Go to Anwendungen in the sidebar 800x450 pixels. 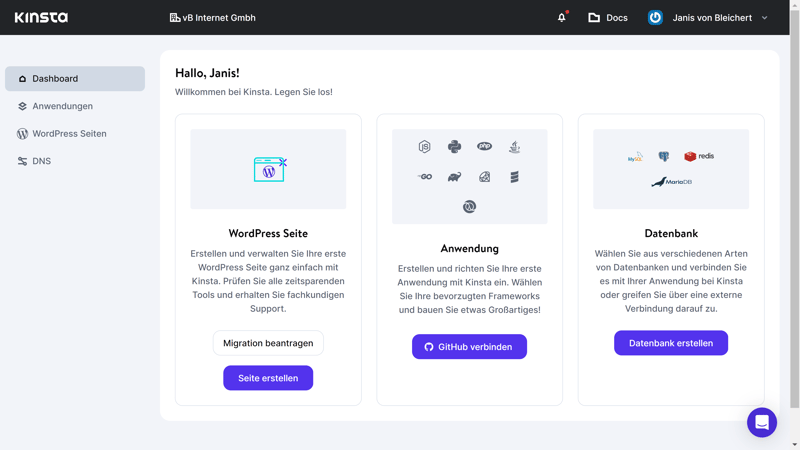[x=62, y=106]
